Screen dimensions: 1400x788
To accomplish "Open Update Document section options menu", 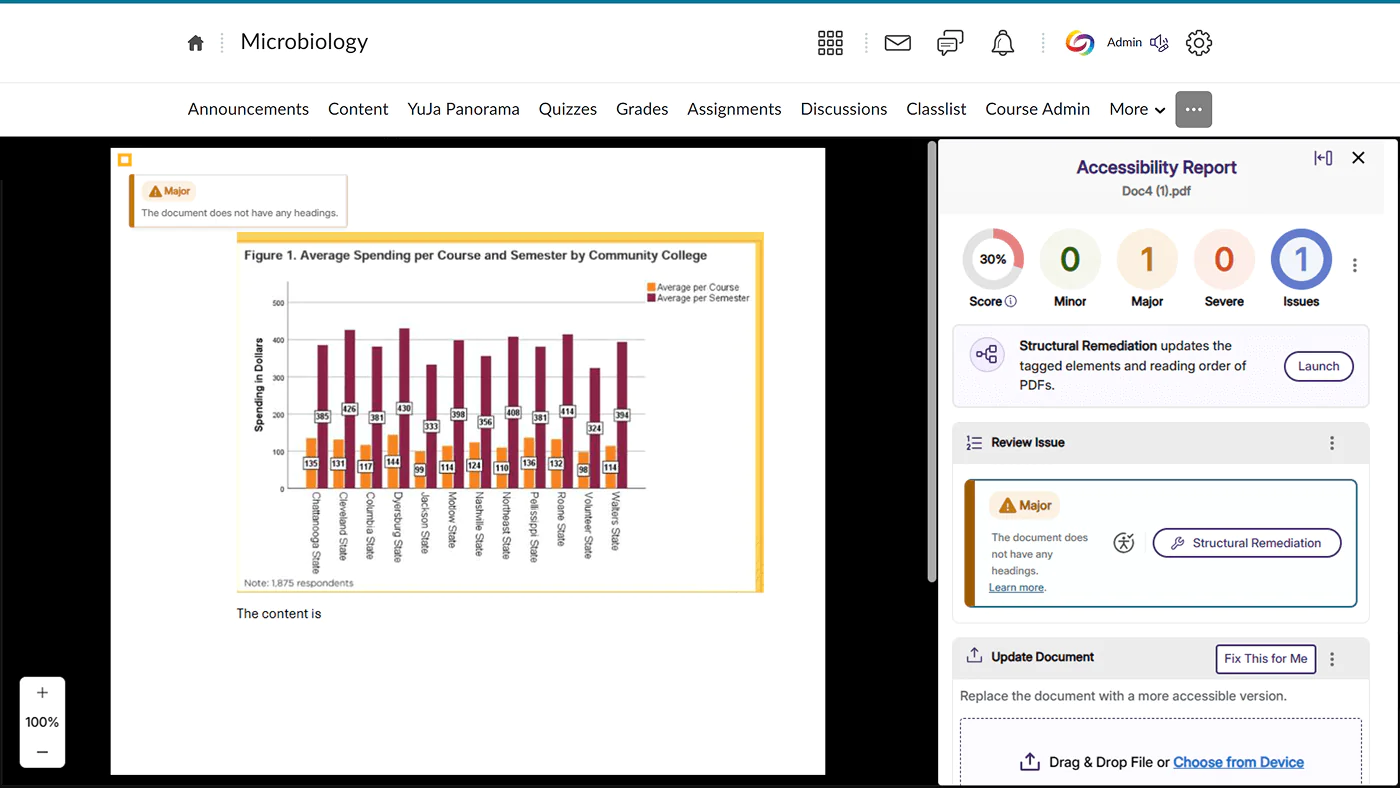I will click(1332, 659).
